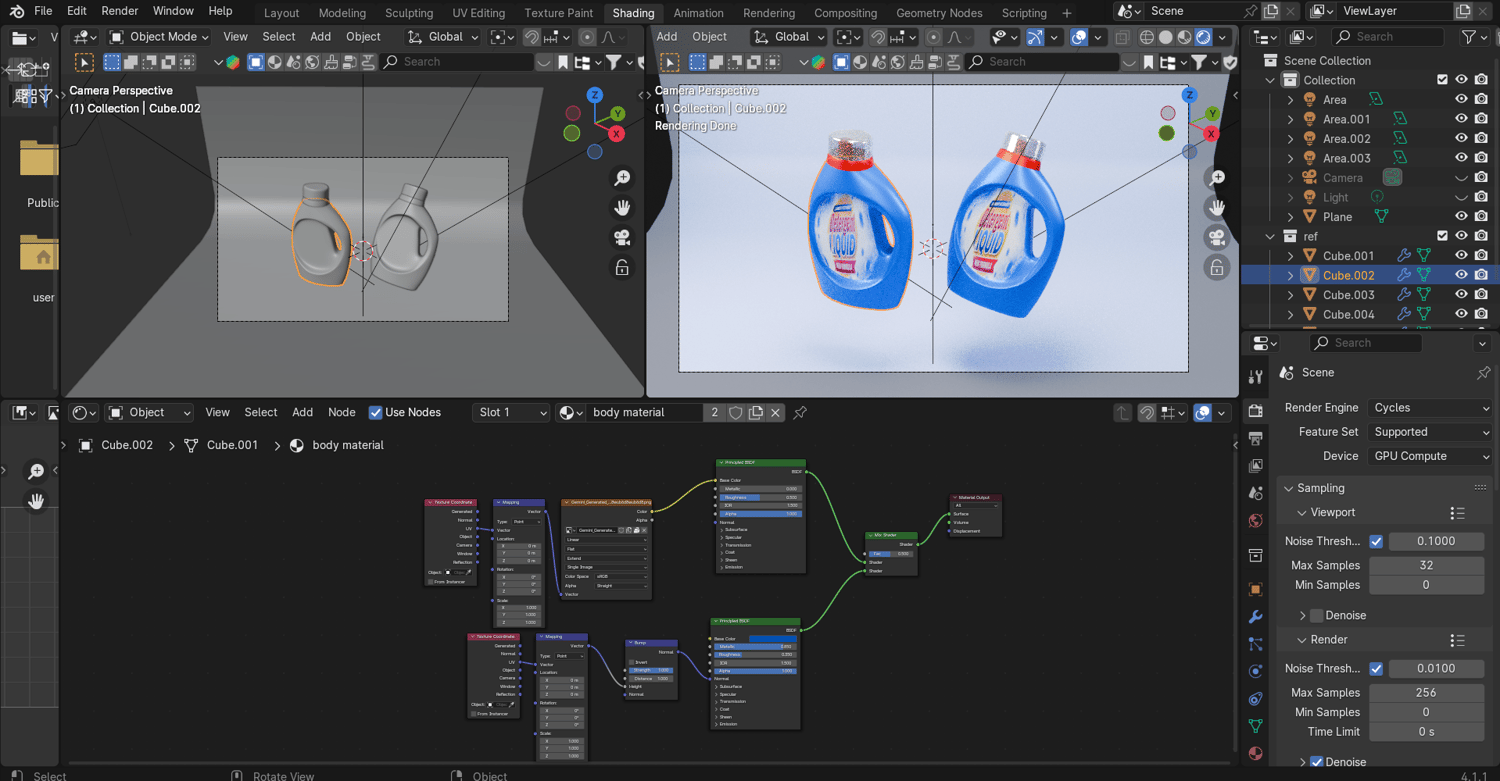Screen dimensions: 1500x781
Task: Select wireframe viewport shading icon
Action: pyautogui.click(x=1147, y=37)
